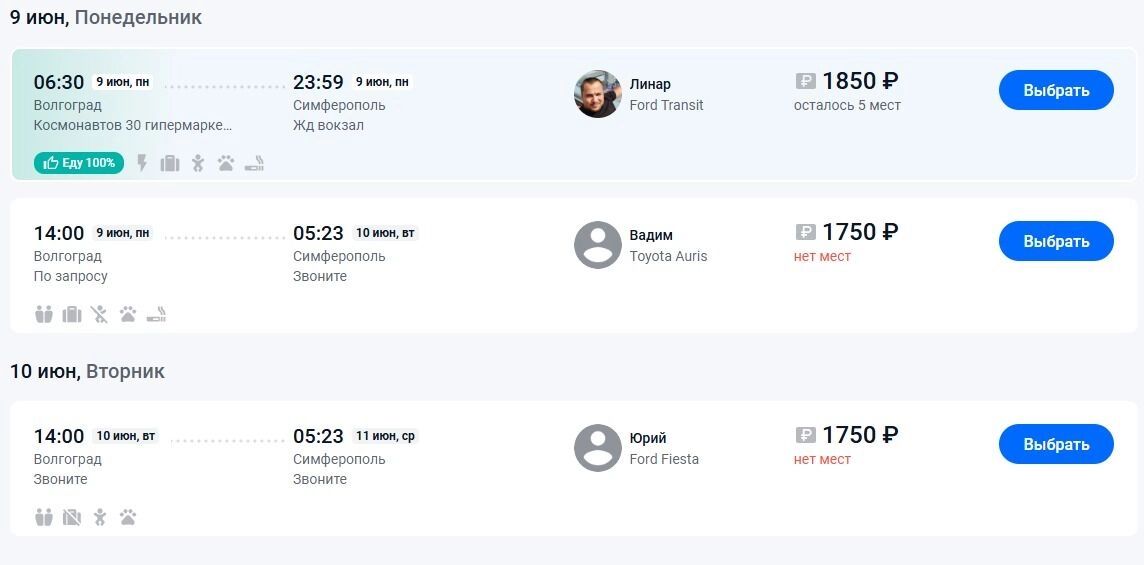1144x565 pixels.
Task: Click the no-children icon in Вадим's trip
Action: tap(99, 314)
